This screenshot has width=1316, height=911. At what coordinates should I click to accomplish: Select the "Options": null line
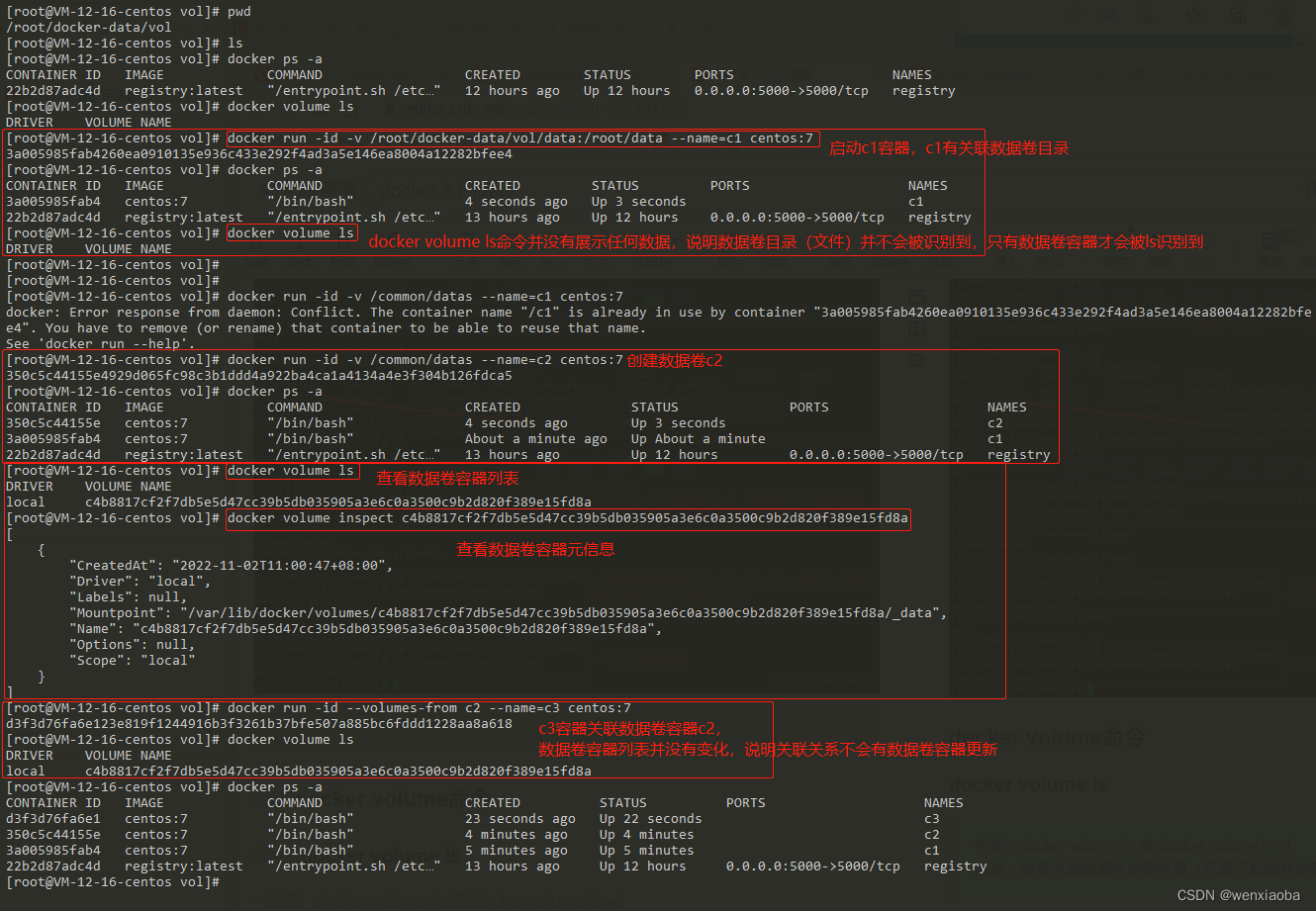[x=133, y=645]
